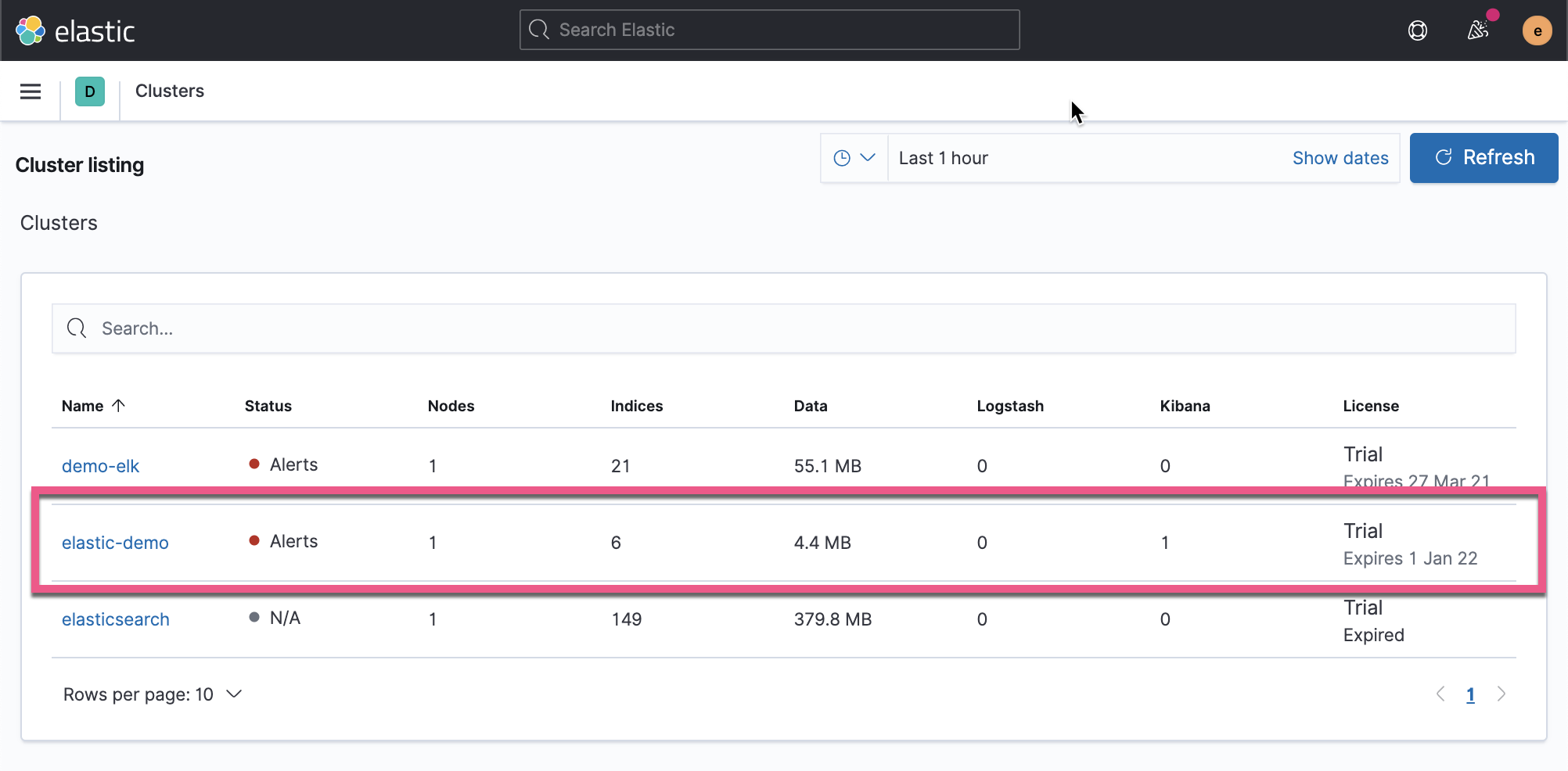Click the Status column header to sort
The height and width of the screenshot is (771, 1568).
click(x=268, y=406)
